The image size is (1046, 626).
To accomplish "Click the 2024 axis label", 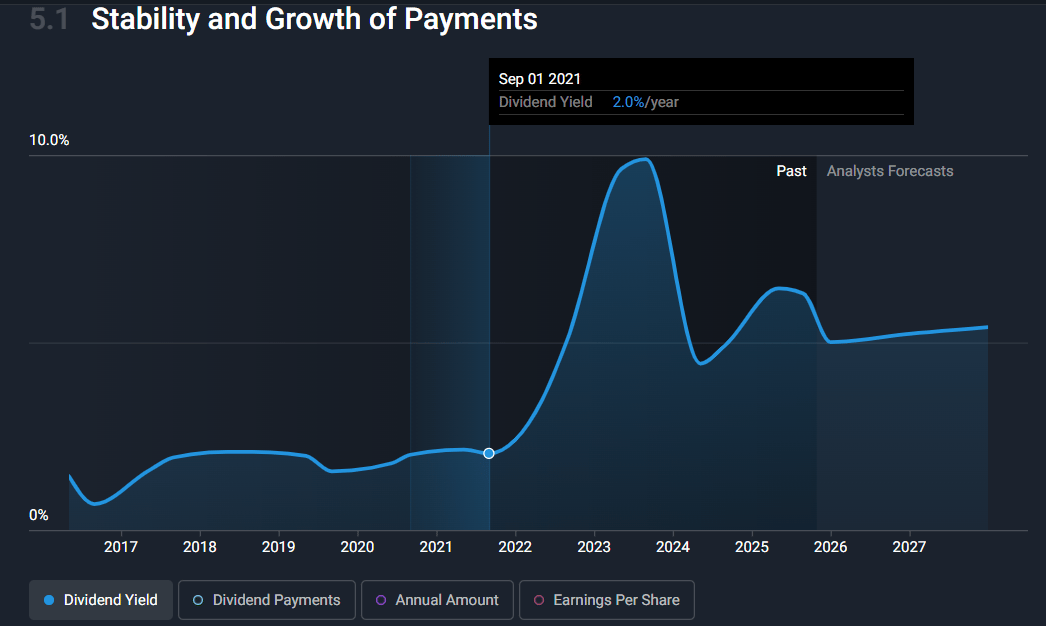I will click(x=672, y=547).
